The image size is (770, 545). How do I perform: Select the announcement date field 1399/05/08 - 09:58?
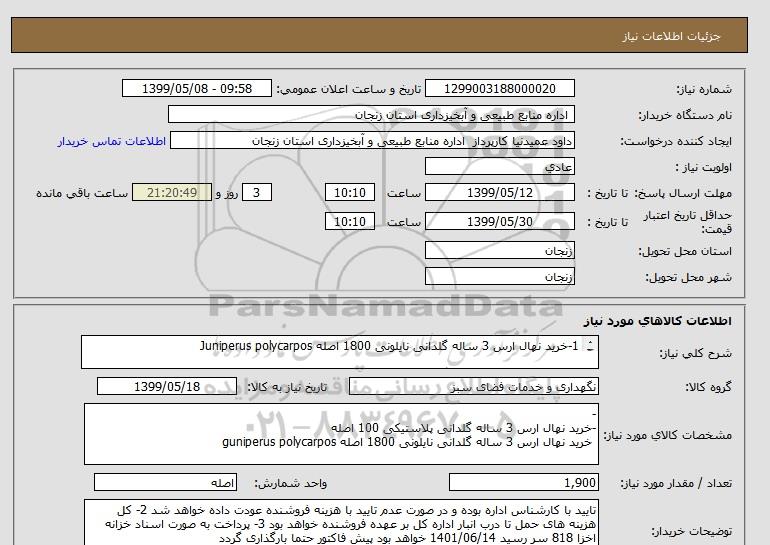pyautogui.click(x=196, y=88)
